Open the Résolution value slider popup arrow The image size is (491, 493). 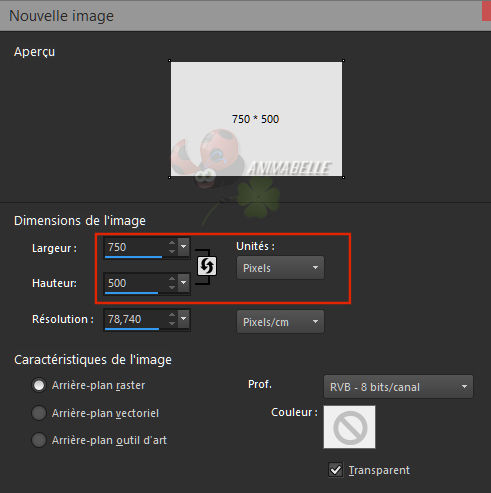(x=183, y=318)
